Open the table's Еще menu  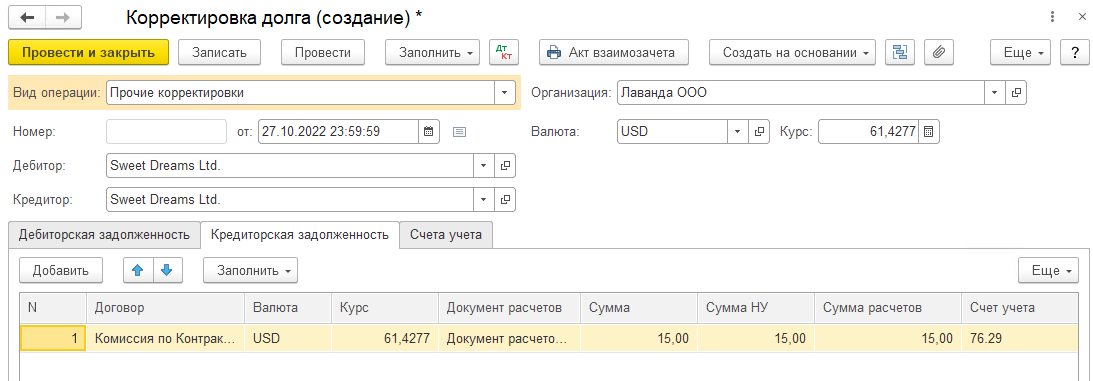1048,271
